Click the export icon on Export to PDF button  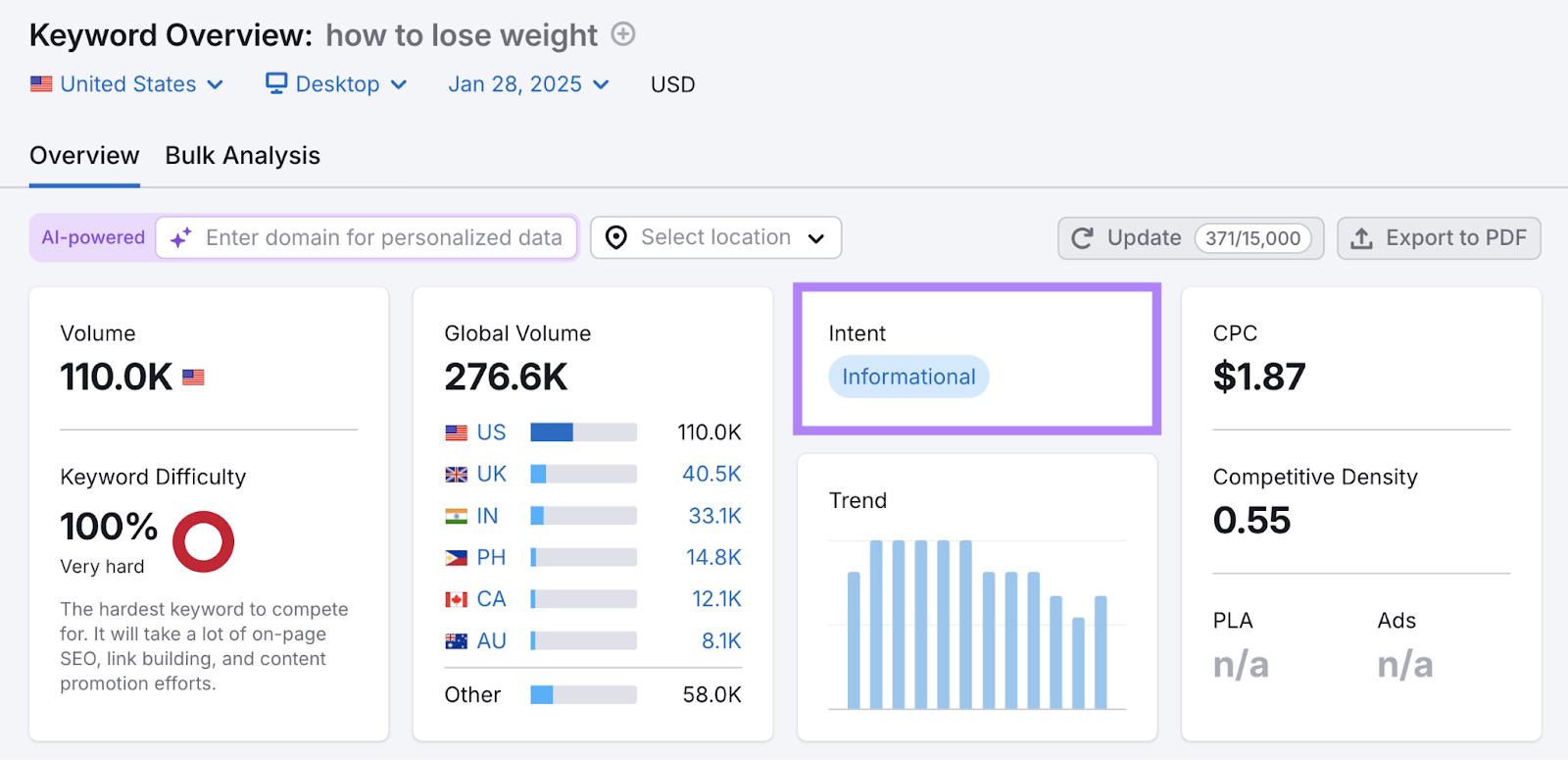coord(1362,237)
